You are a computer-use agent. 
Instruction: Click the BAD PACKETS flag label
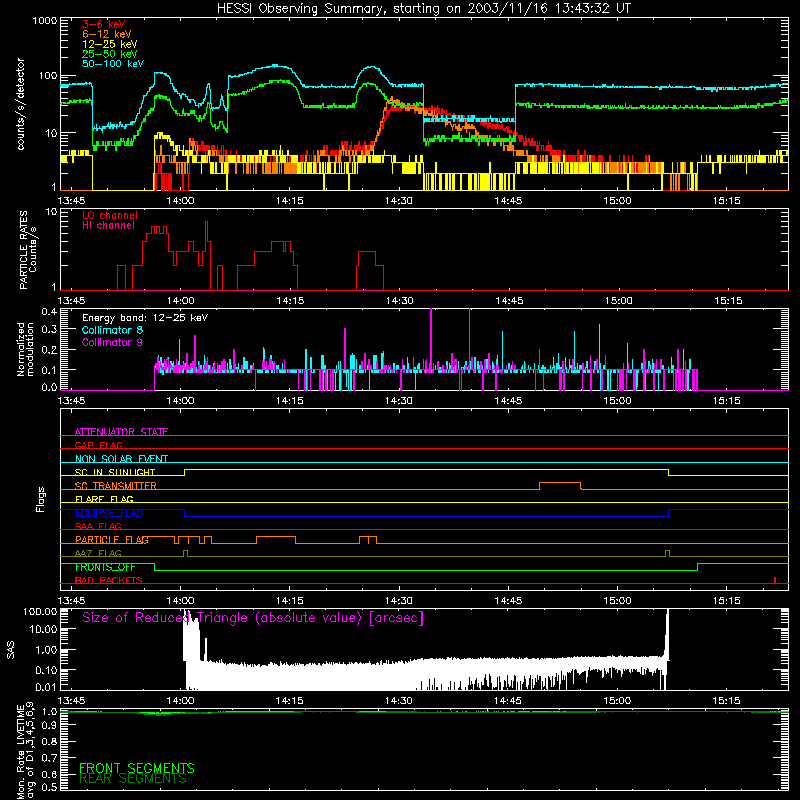point(109,580)
